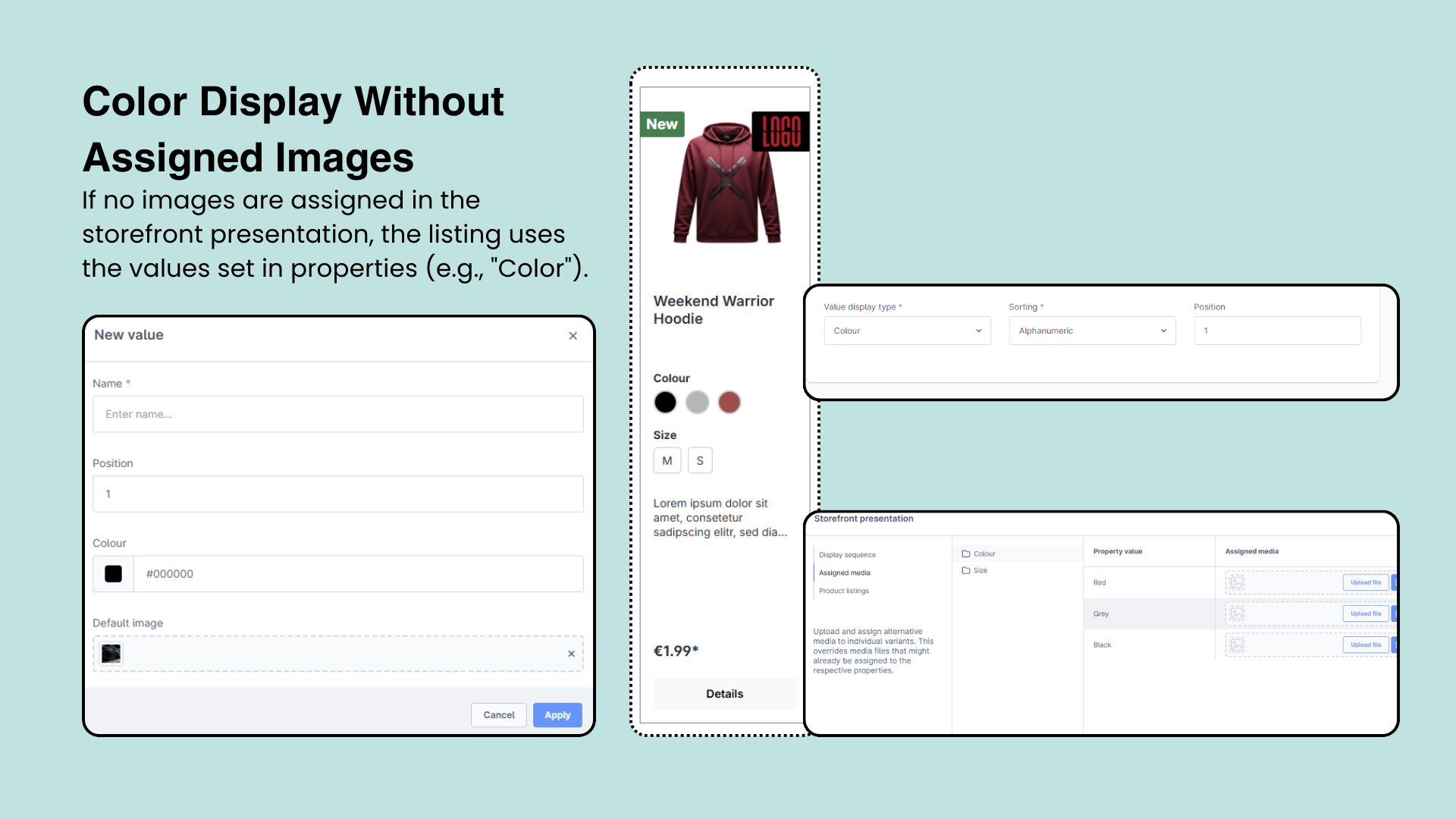Click the Name input field in New value
Image resolution: width=1456 pixels, height=819 pixels.
338,414
